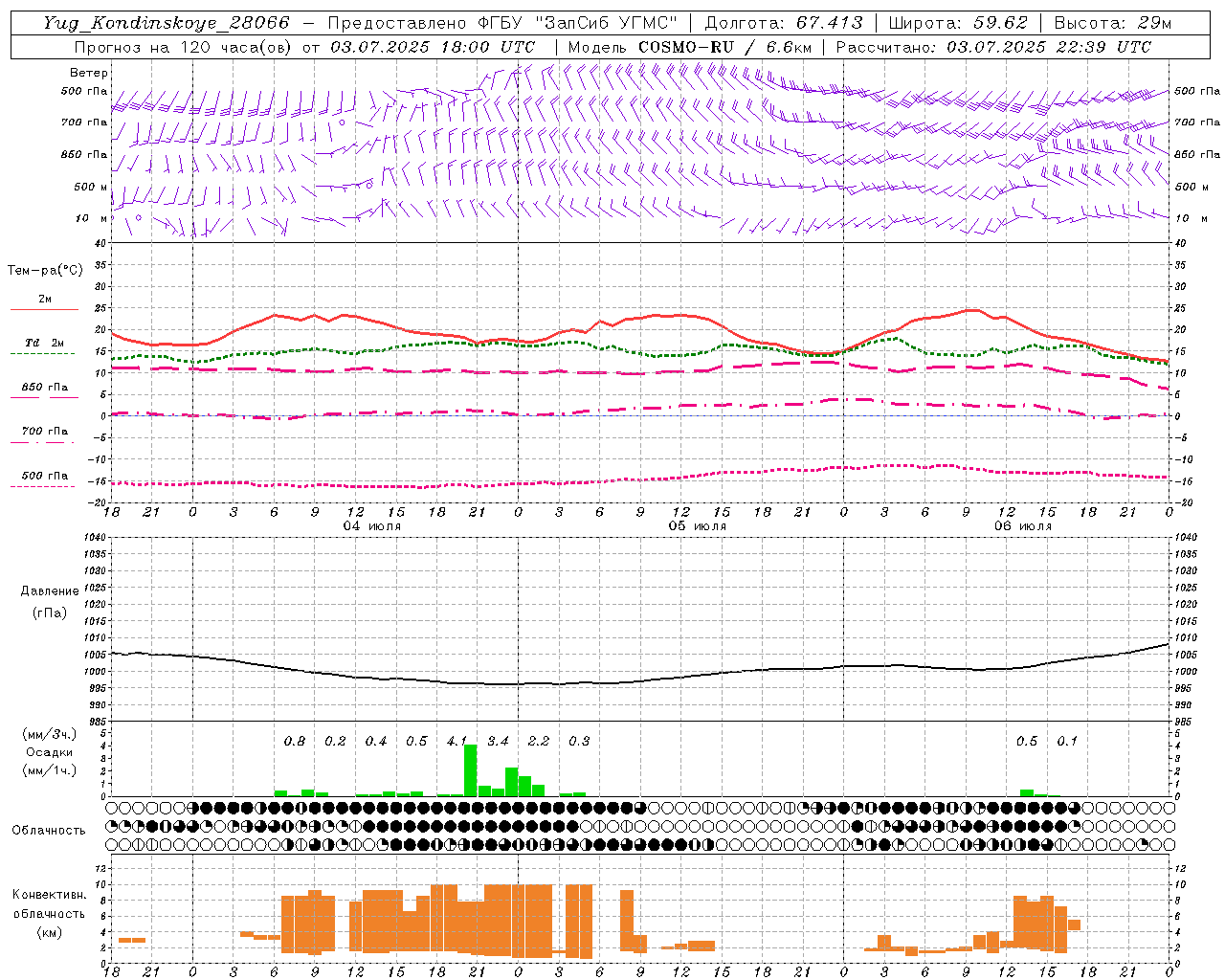Click the 0.2 precipitation value

point(335,741)
